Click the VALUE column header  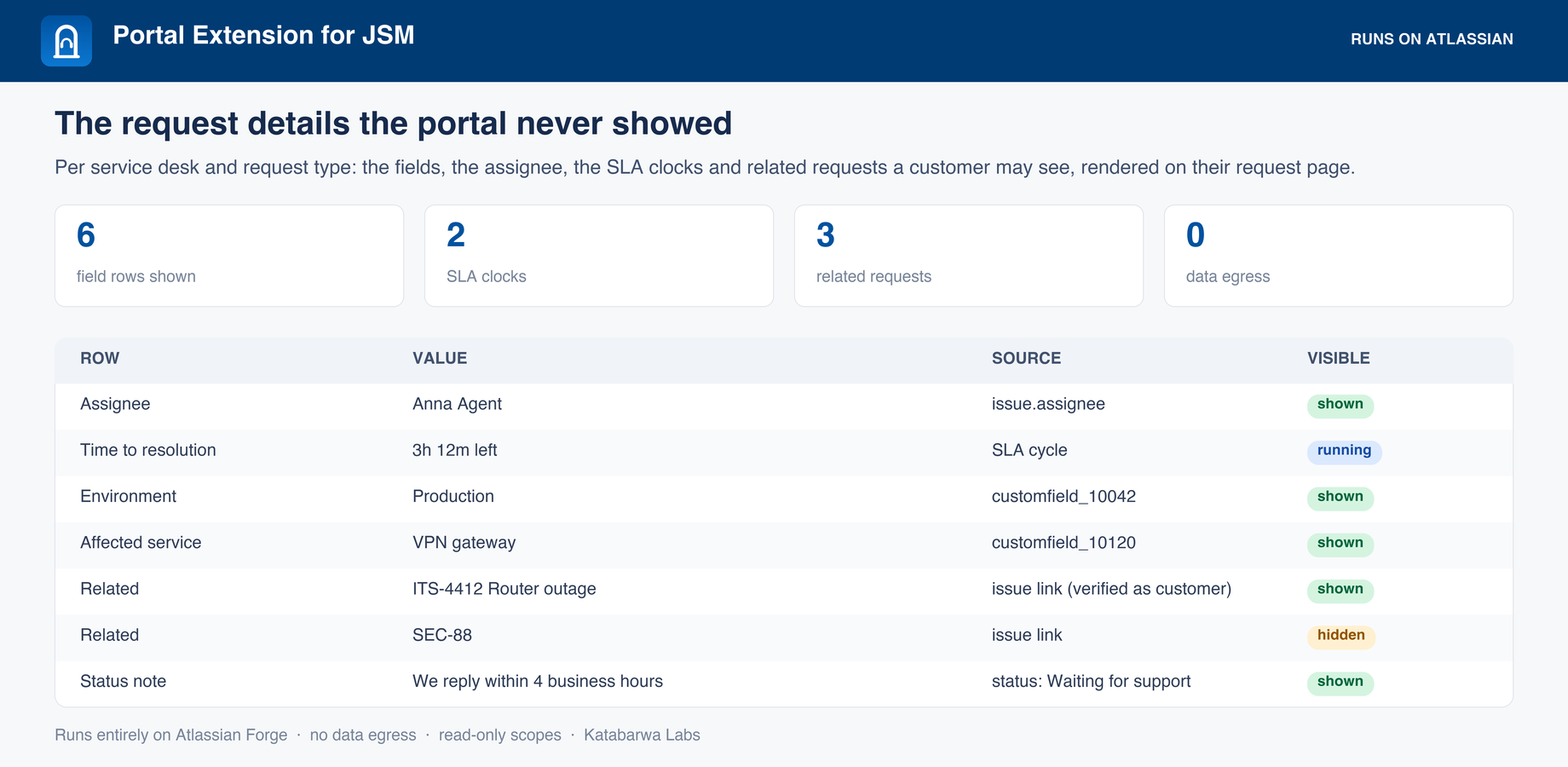440,359
